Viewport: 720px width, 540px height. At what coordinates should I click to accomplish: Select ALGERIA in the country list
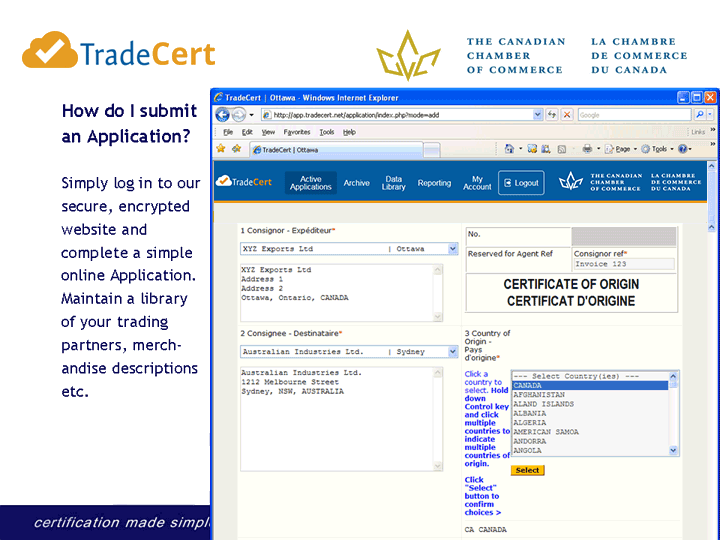(590, 422)
